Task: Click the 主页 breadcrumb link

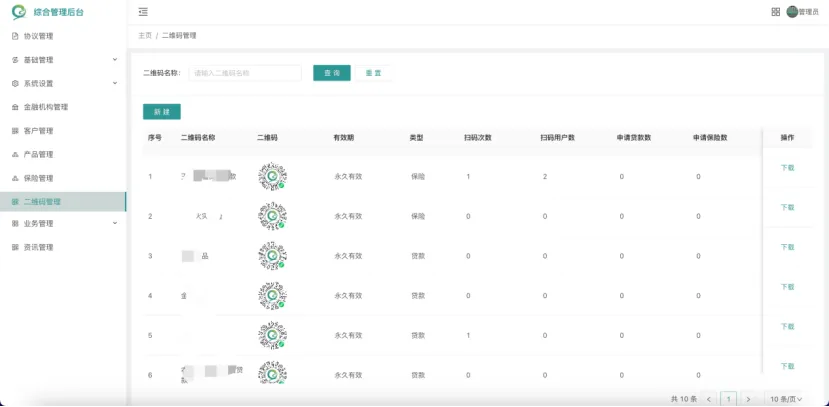Action: pos(145,36)
